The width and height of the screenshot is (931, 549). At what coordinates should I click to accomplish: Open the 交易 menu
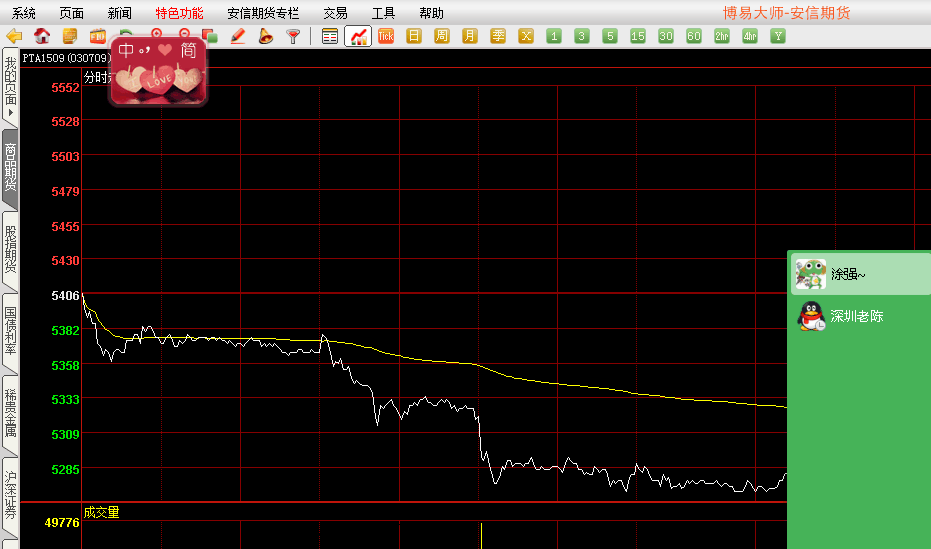tap(336, 13)
